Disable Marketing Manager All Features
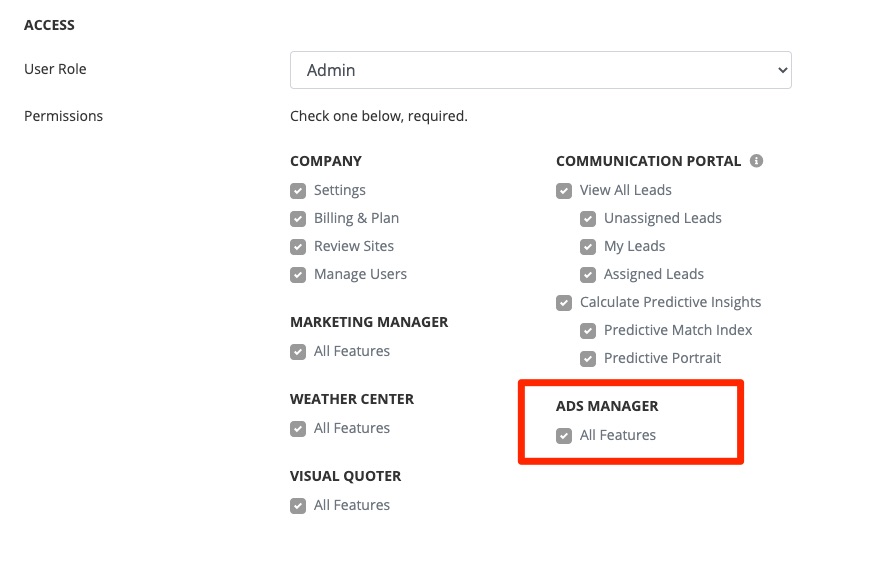 298,352
